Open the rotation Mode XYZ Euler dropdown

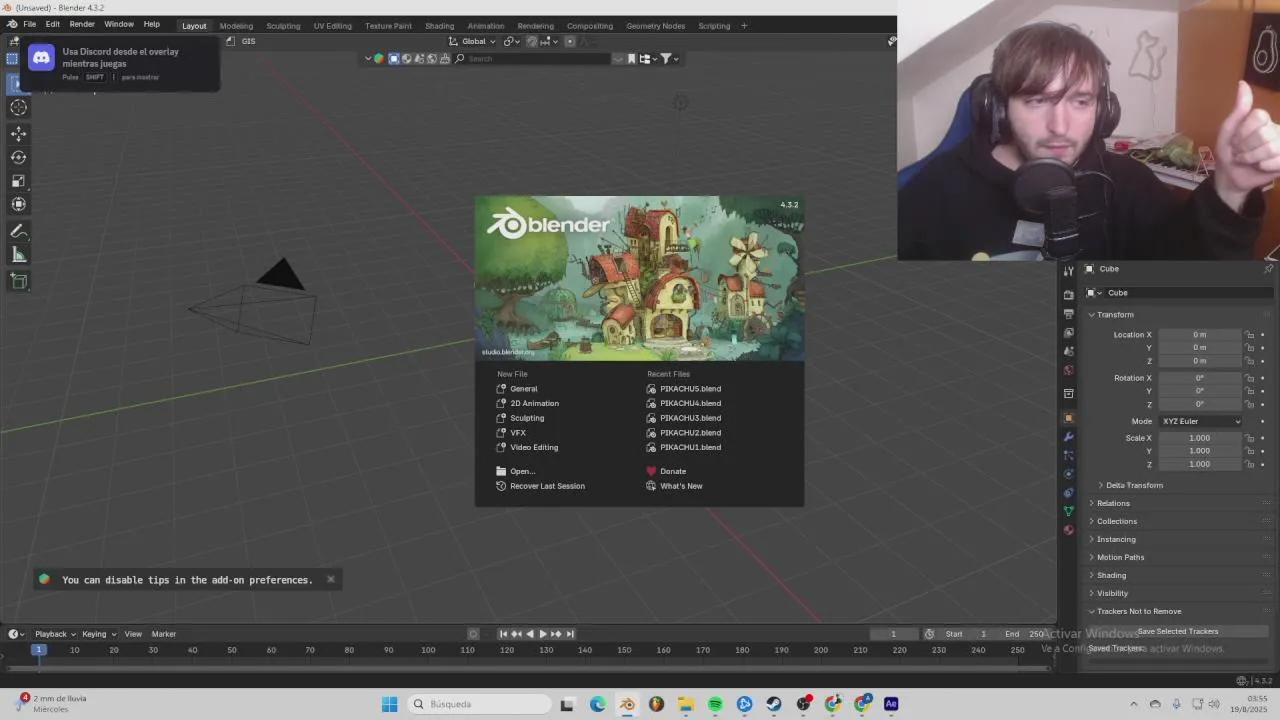(x=1200, y=421)
